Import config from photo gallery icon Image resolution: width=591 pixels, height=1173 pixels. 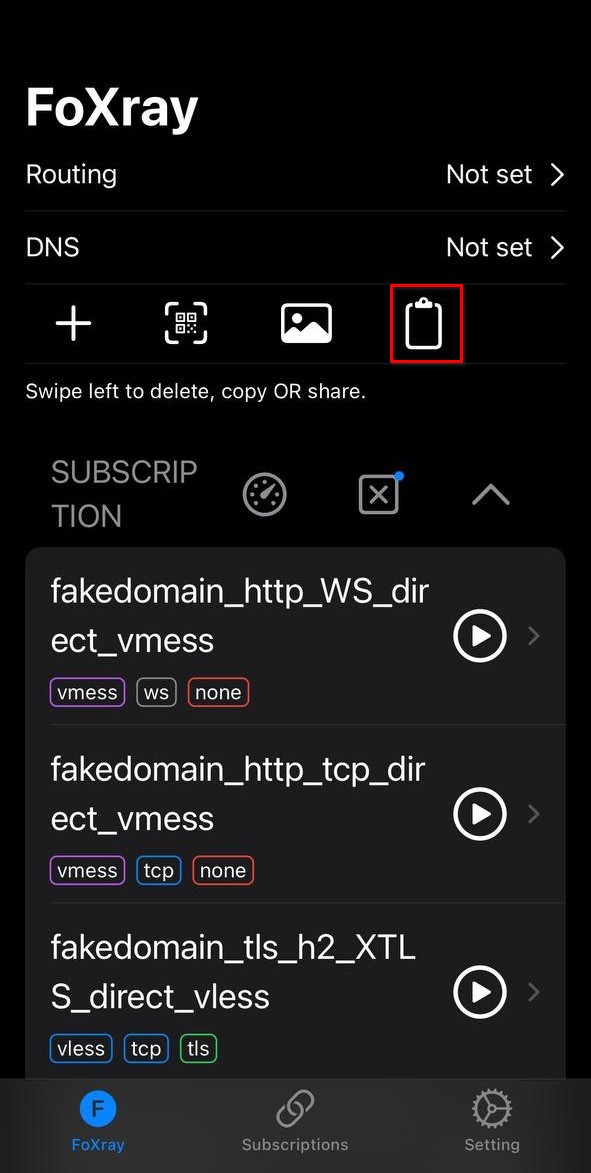[306, 324]
